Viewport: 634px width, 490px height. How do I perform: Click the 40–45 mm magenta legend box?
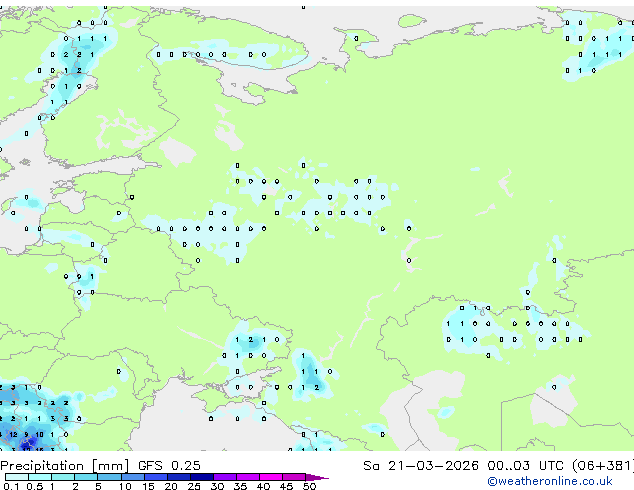[271, 477]
